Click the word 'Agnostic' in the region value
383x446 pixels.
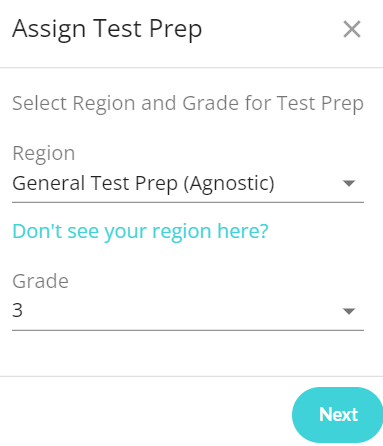click(229, 184)
